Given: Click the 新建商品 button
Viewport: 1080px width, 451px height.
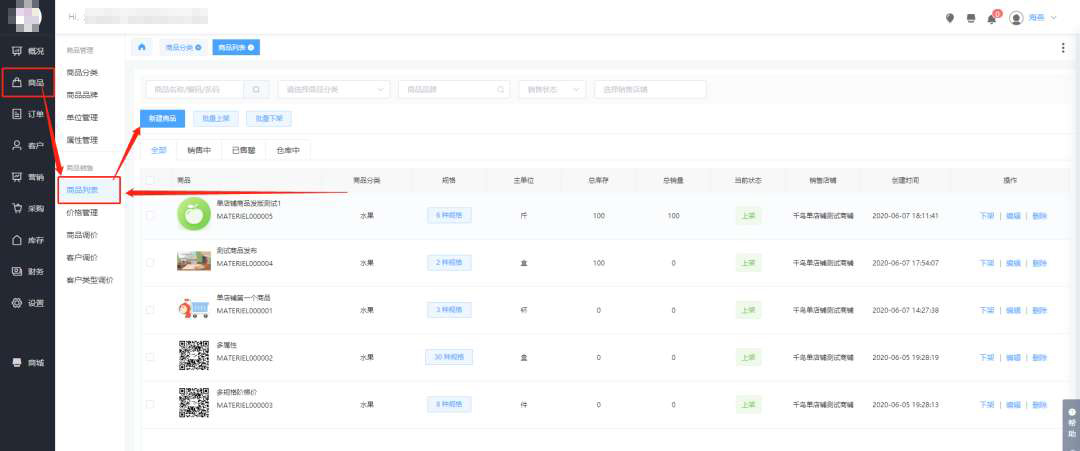Looking at the screenshot, I should 162,118.
